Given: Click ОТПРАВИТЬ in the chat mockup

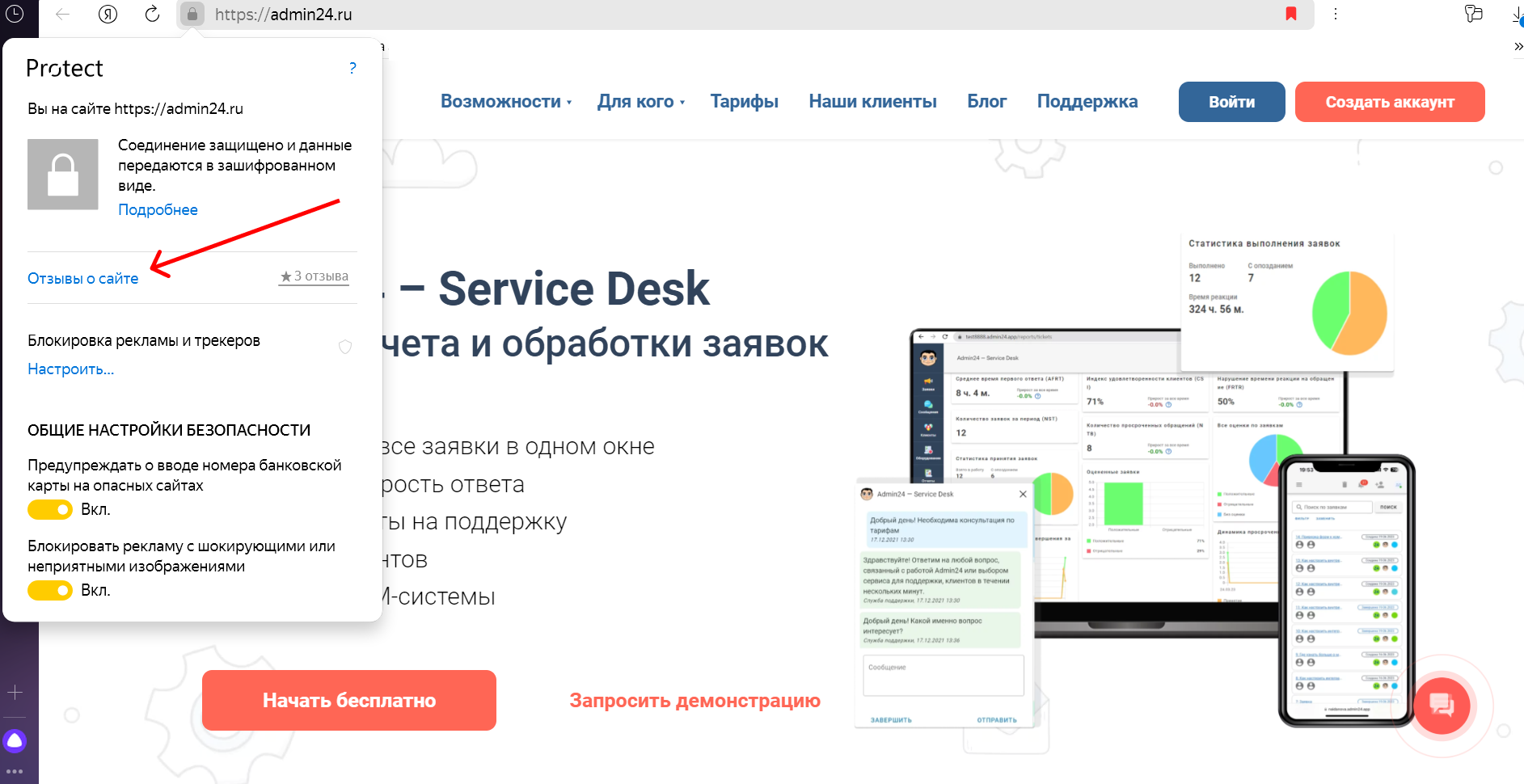Looking at the screenshot, I should [x=997, y=720].
